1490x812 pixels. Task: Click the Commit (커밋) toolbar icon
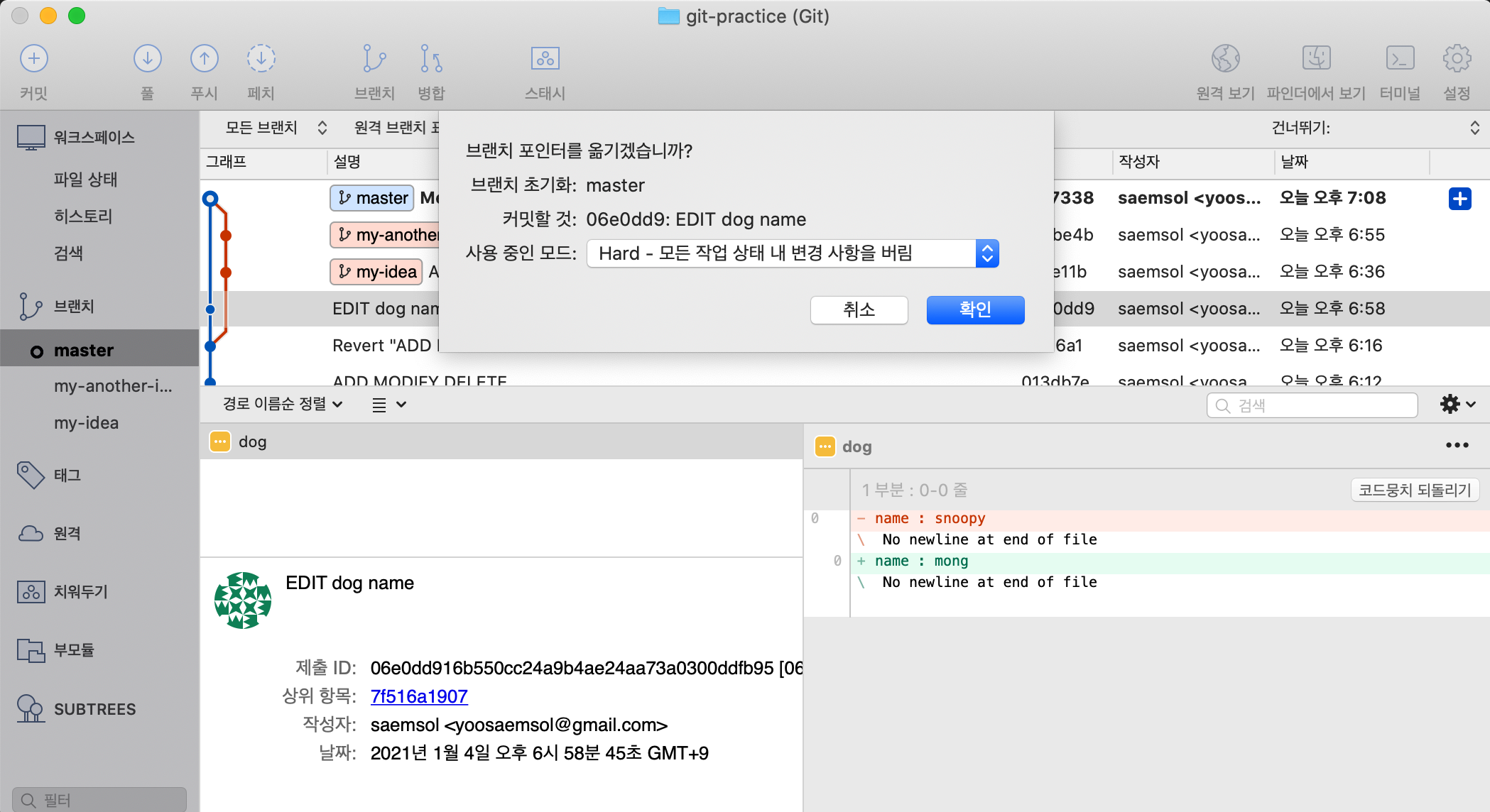33,58
